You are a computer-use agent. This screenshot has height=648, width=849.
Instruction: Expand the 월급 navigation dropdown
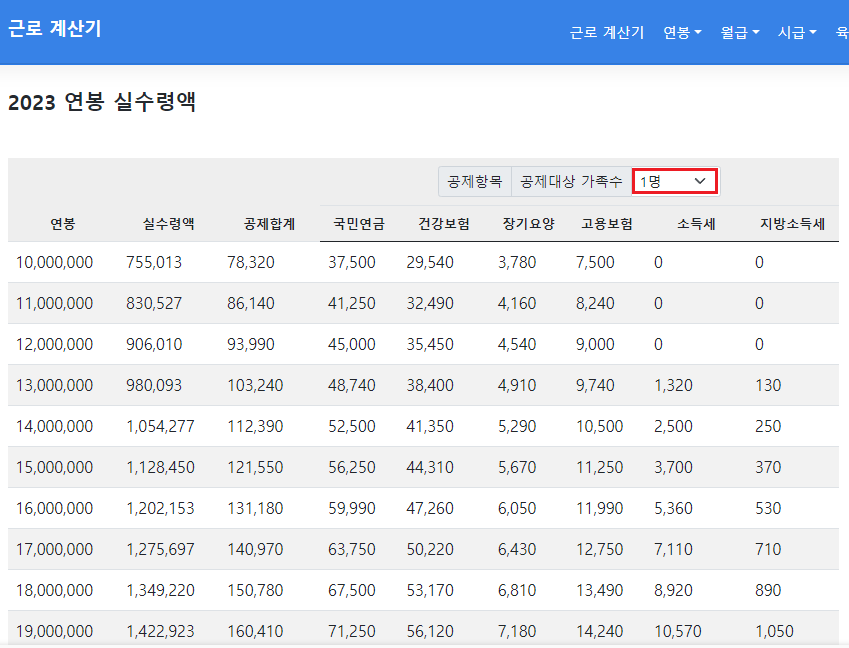[739, 31]
